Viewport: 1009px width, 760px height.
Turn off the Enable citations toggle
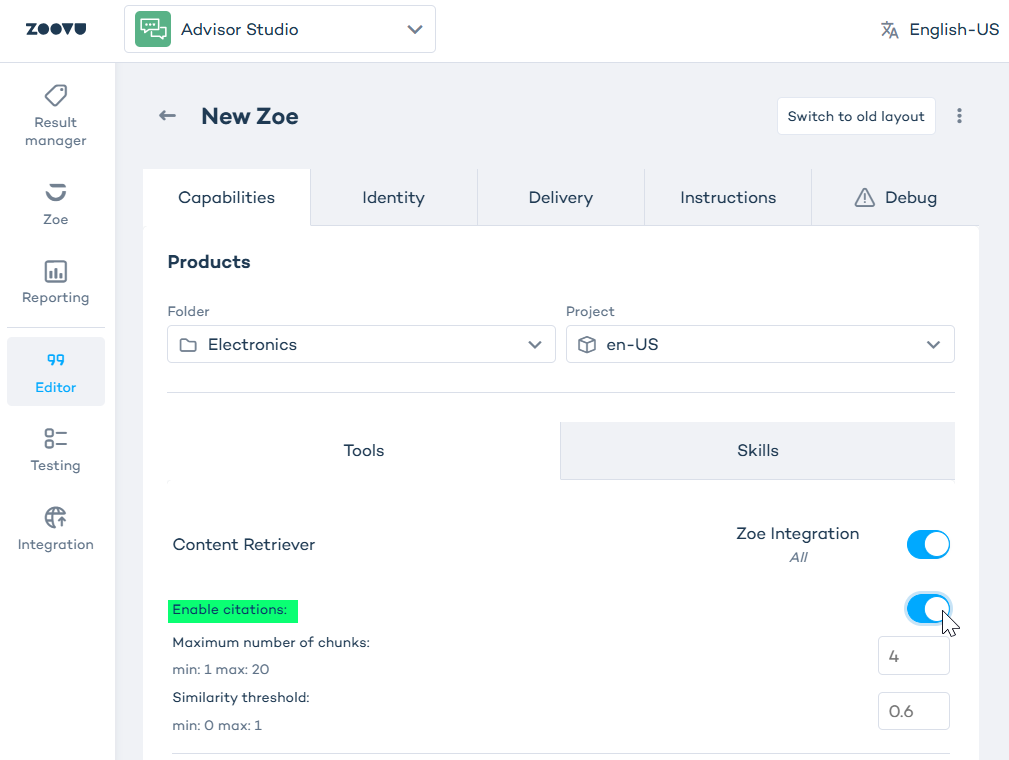point(928,608)
